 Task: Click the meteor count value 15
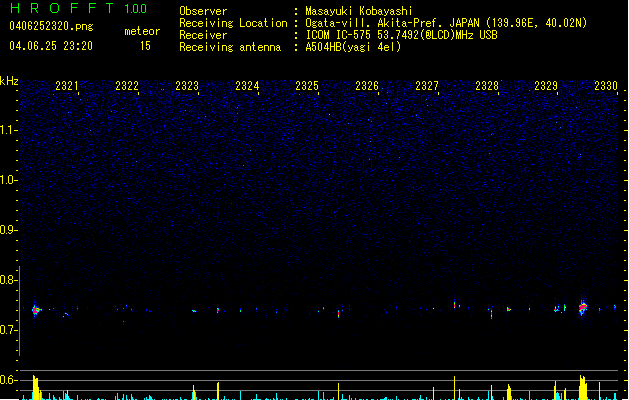tap(145, 46)
